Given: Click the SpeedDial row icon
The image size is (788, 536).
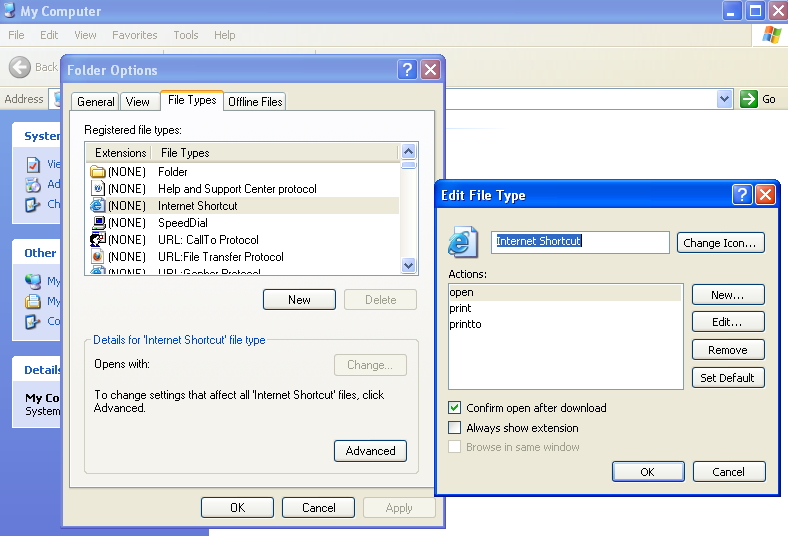Looking at the screenshot, I should (x=98, y=223).
